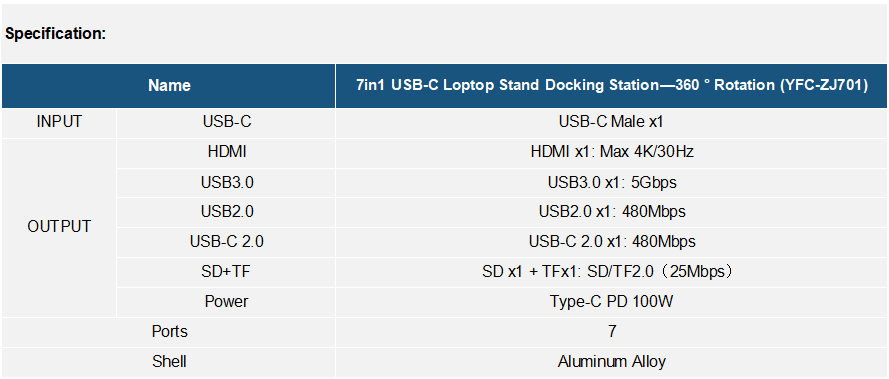Screen dimensions: 889x379
Task: Click the Specification heading text
Action: [56, 33]
